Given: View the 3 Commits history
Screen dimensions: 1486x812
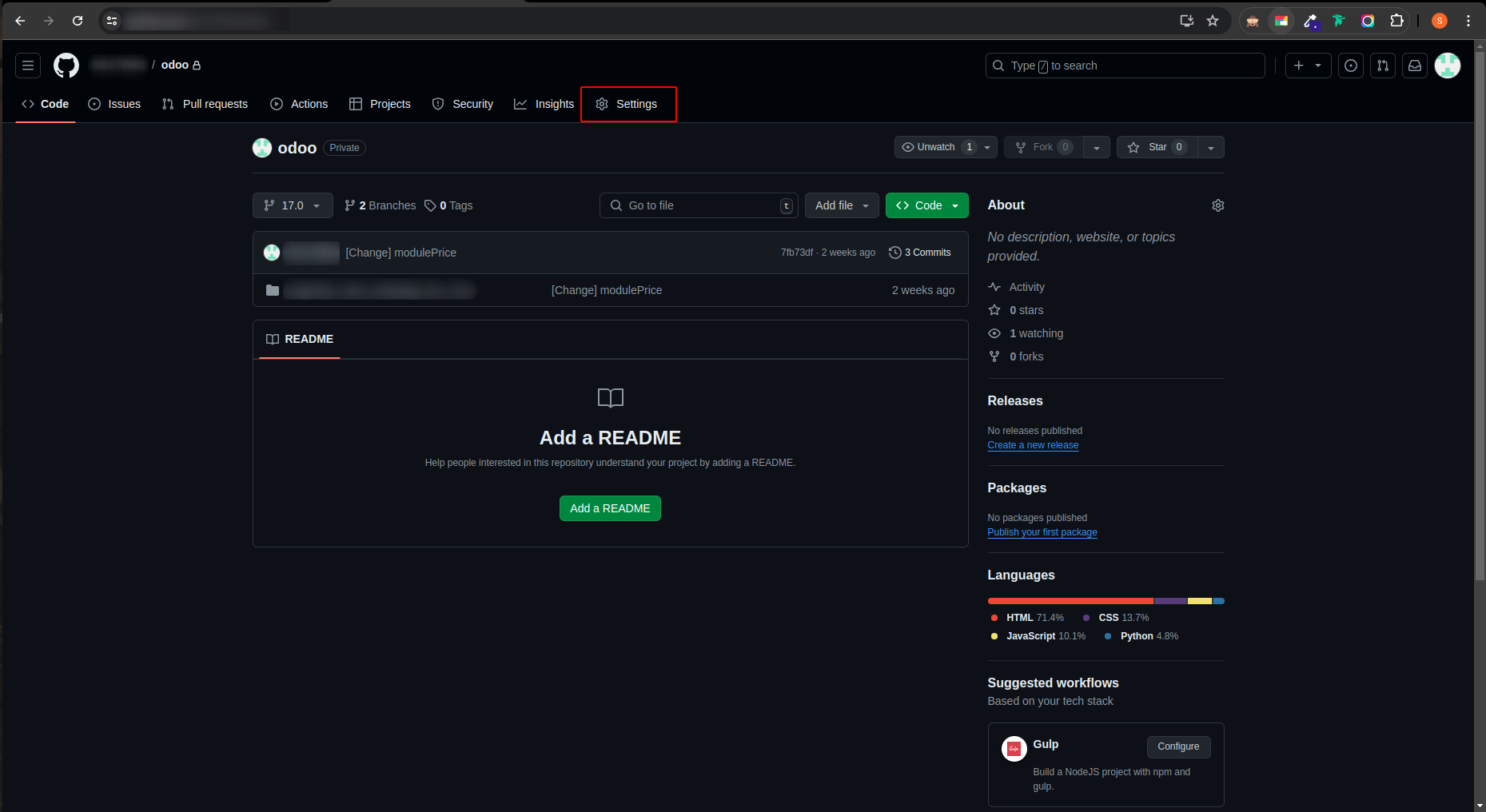Looking at the screenshot, I should coord(919,253).
